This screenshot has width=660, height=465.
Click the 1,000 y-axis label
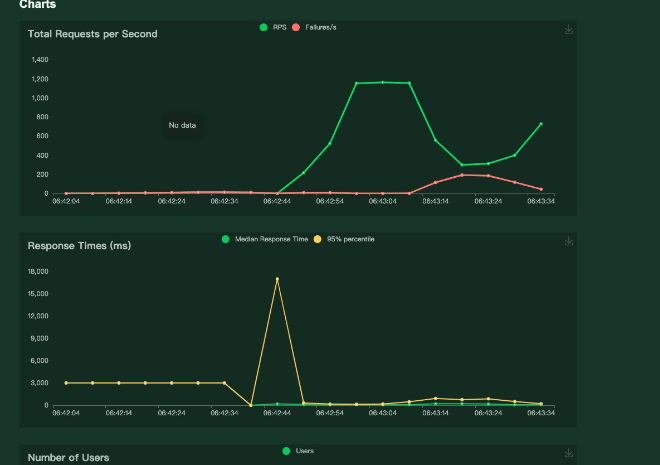tap(40, 98)
